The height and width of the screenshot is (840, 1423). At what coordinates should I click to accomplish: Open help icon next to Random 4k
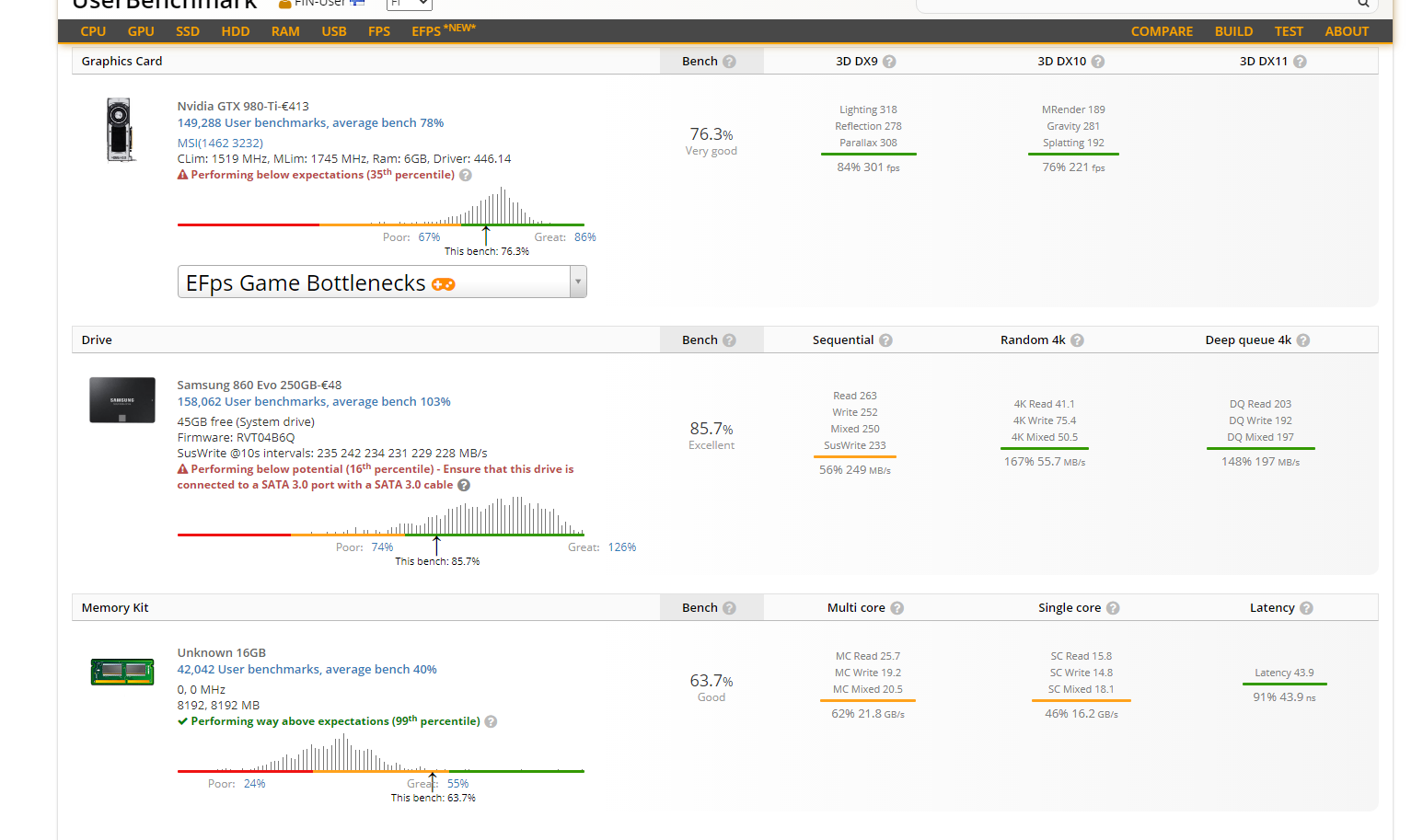(1077, 340)
